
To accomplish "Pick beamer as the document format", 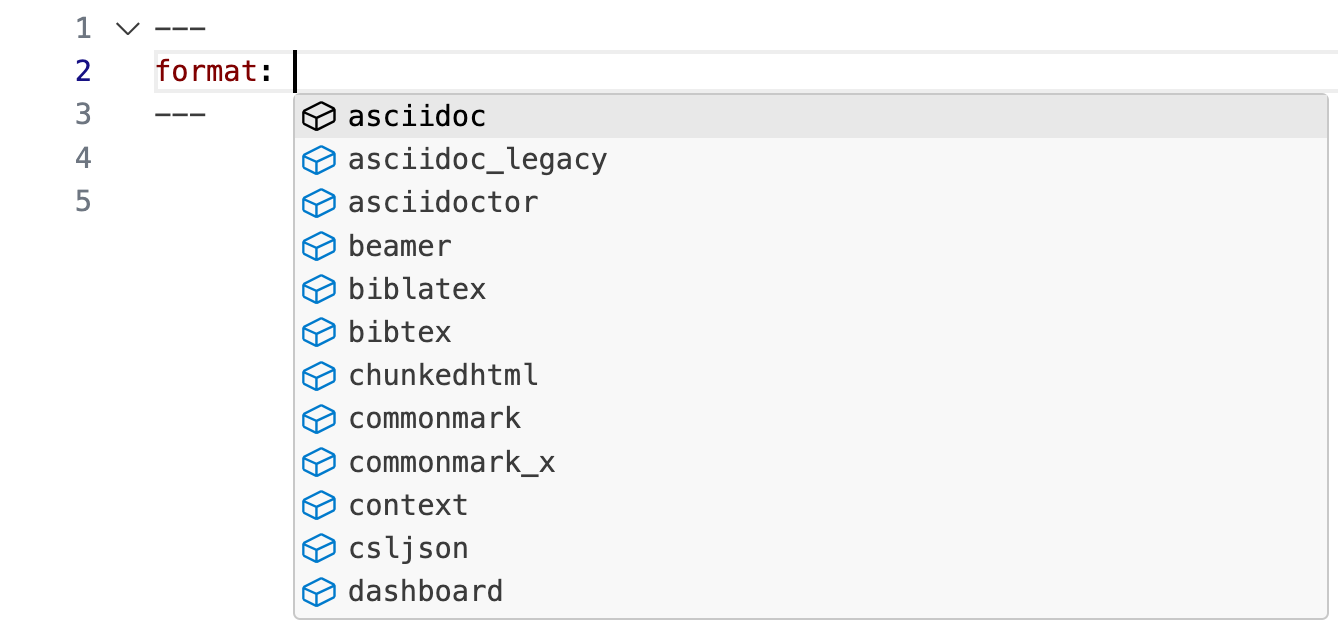I will (x=399, y=245).
